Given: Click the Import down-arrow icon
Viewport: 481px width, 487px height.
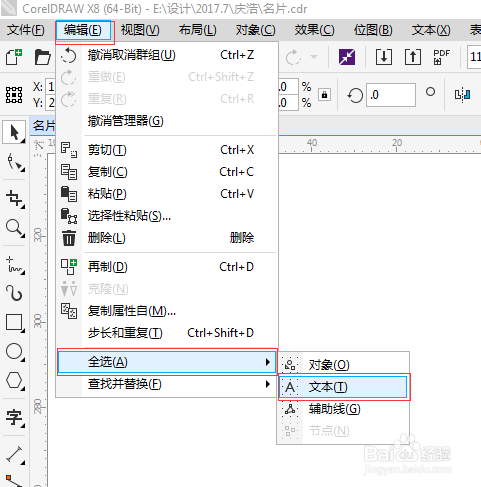Looking at the screenshot, I should [384, 57].
